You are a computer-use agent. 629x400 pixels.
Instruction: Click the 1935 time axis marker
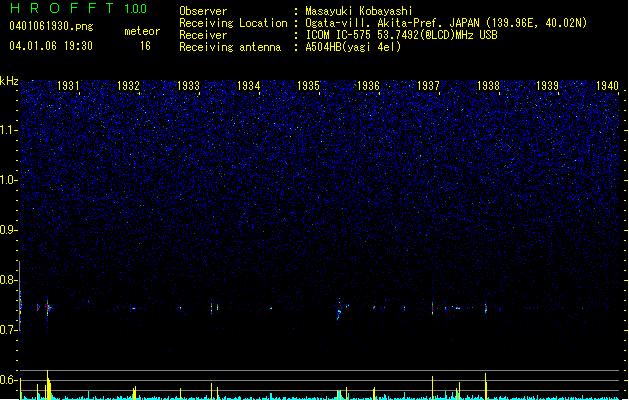tap(308, 85)
